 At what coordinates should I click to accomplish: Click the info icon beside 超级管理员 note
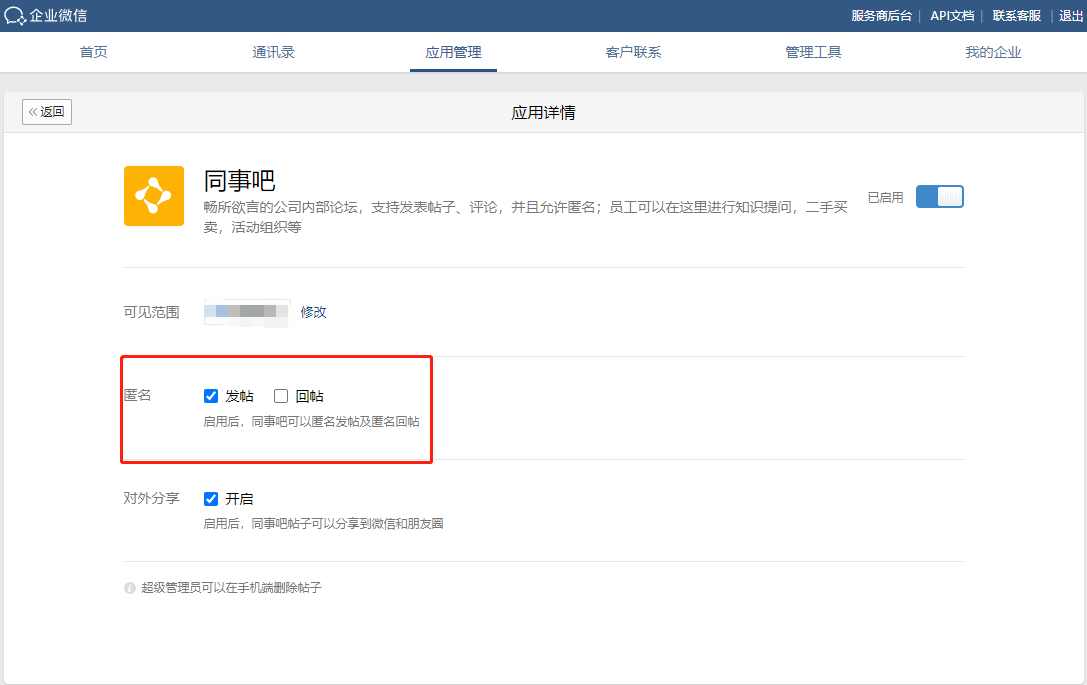[x=130, y=588]
